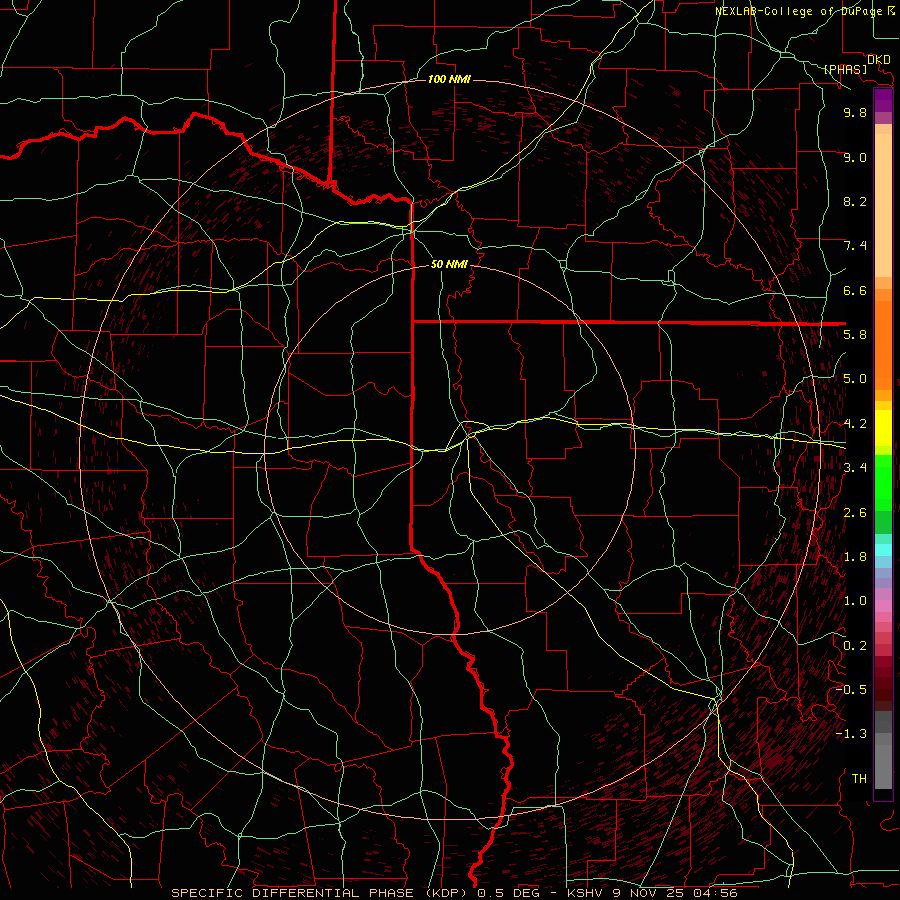This screenshot has height=900, width=900.
Task: Click the TH threshold label
Action: tap(859, 779)
